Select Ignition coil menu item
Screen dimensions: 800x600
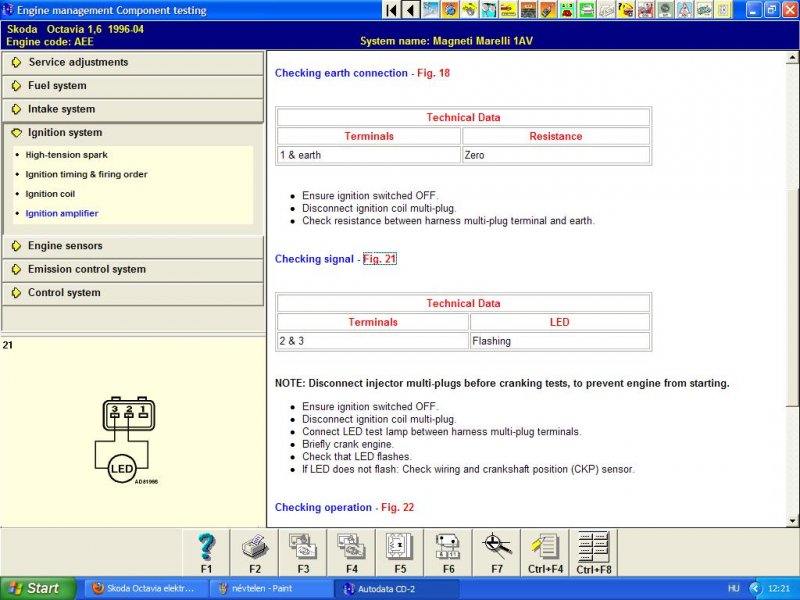(x=50, y=194)
